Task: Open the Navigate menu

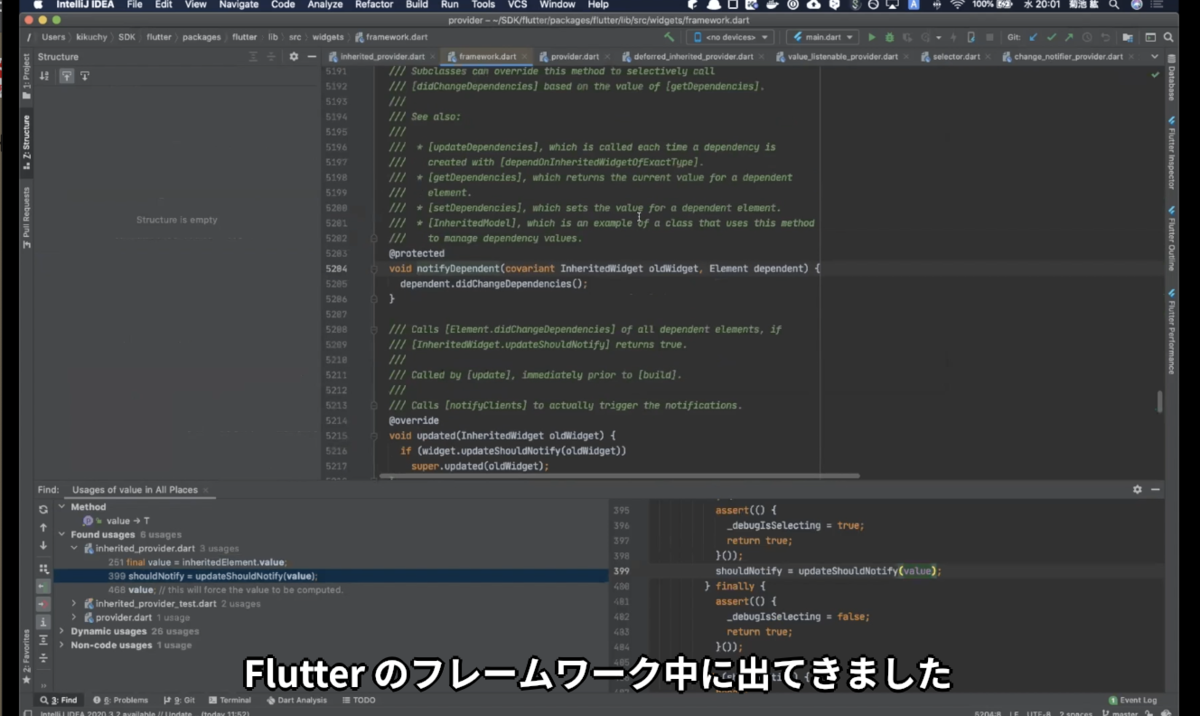Action: click(238, 5)
